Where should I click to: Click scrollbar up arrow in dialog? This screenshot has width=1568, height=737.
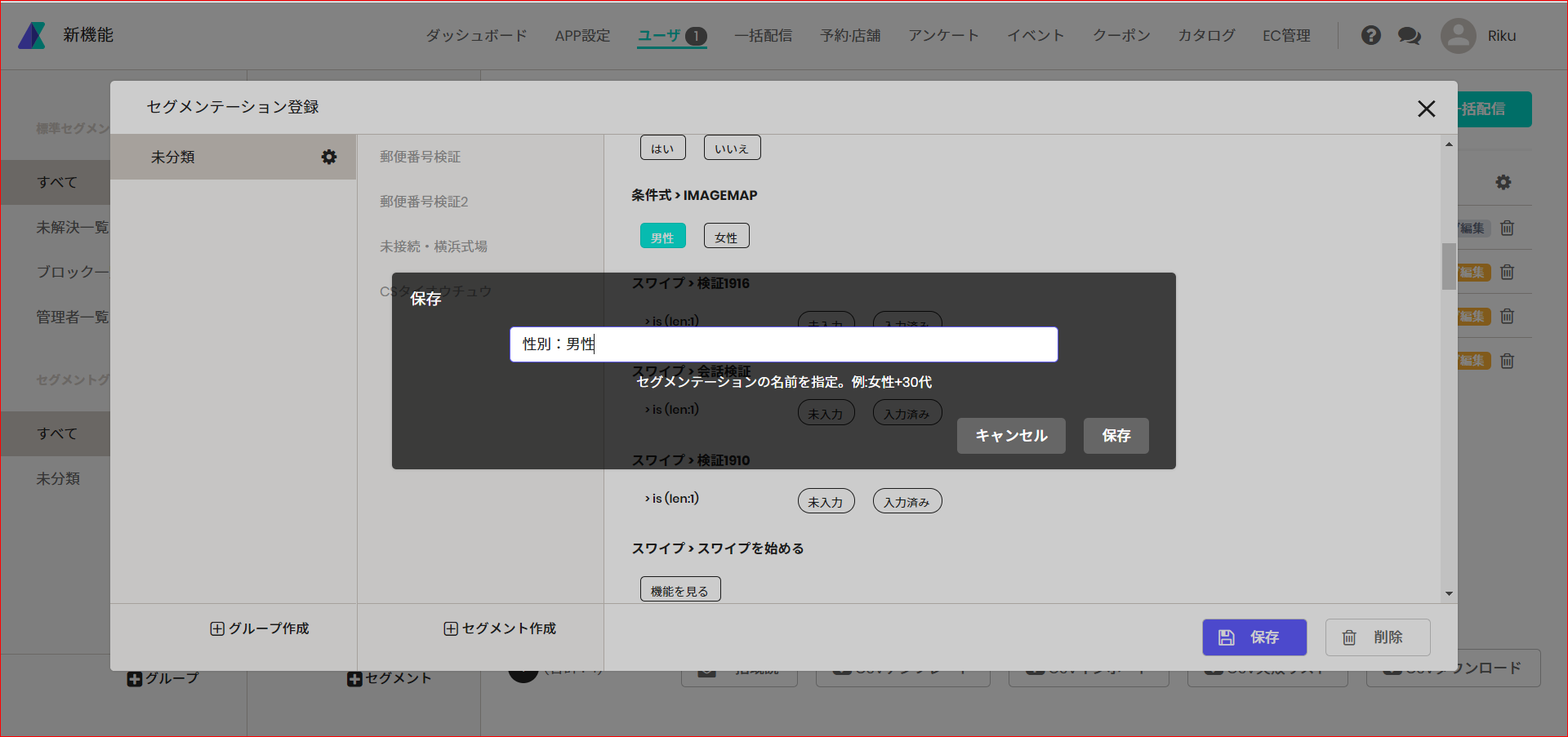coord(1449,144)
